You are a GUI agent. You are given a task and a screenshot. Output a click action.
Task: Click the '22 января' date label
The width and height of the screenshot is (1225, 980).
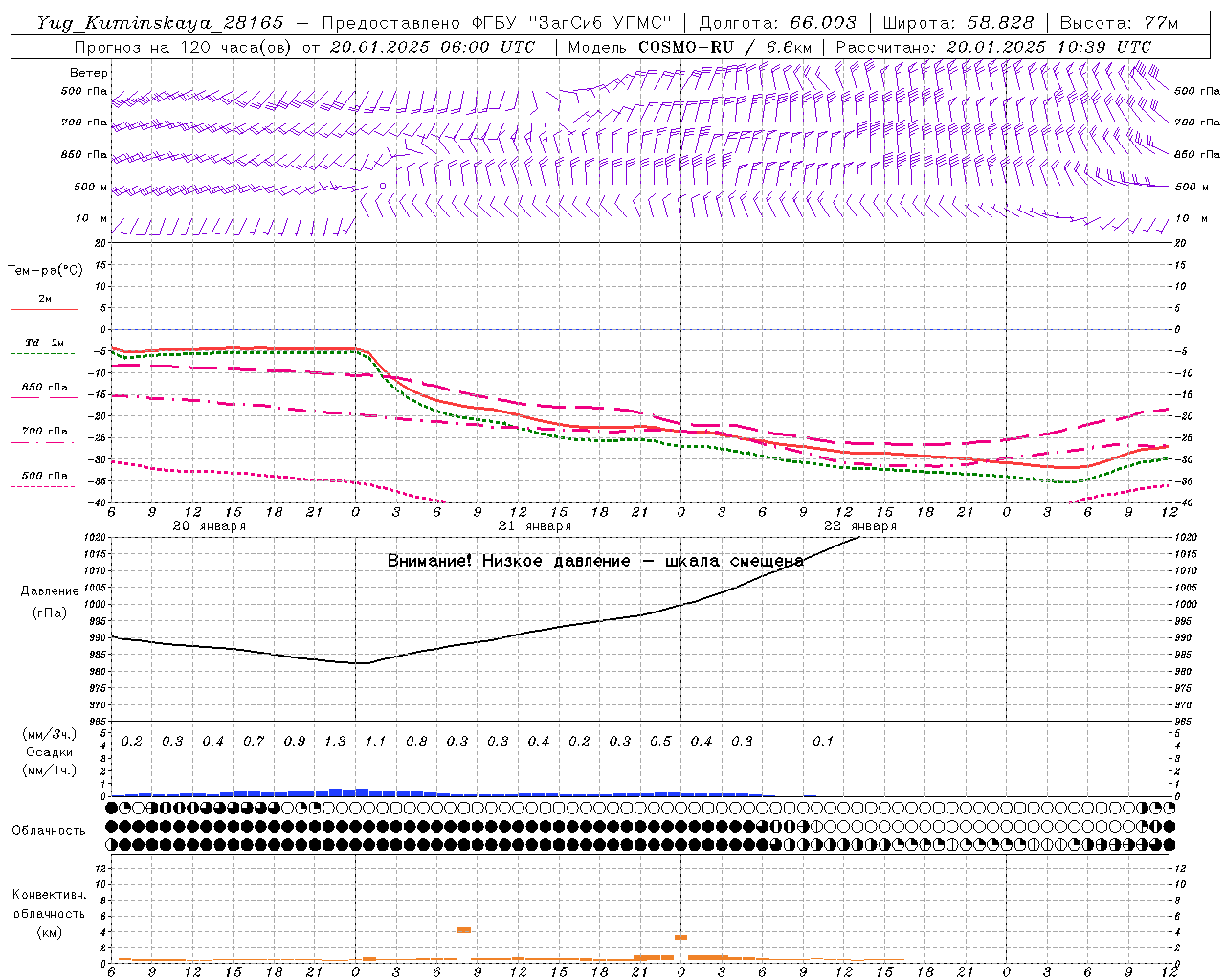(x=859, y=526)
